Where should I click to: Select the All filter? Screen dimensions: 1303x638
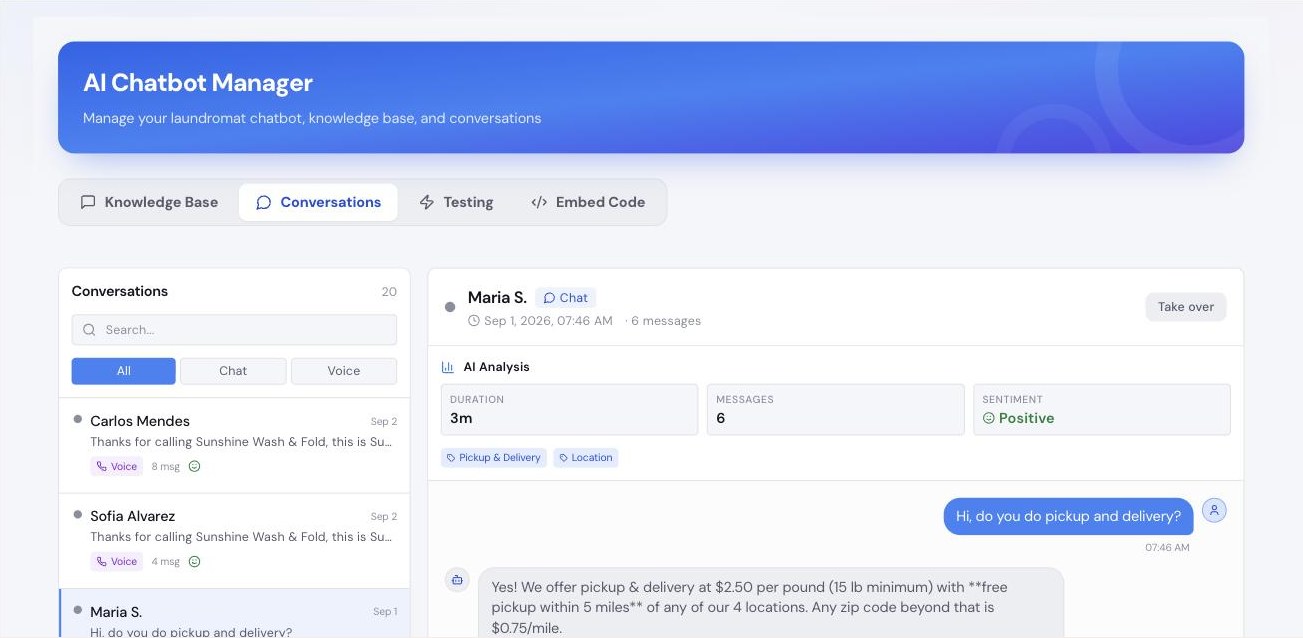[124, 371]
